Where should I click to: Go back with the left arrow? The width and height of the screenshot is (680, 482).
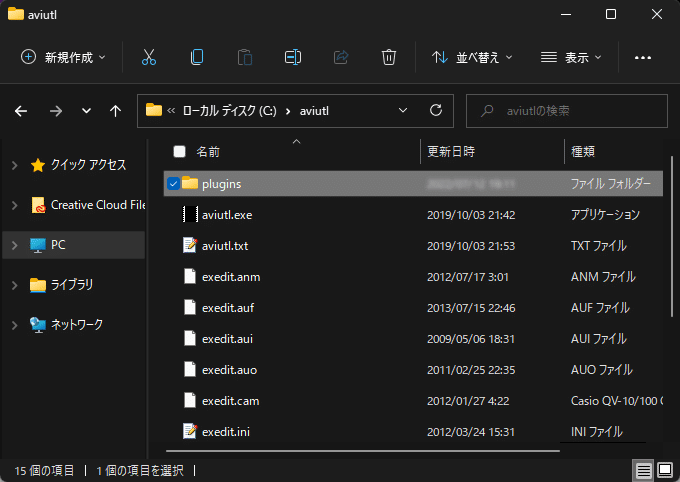21,111
